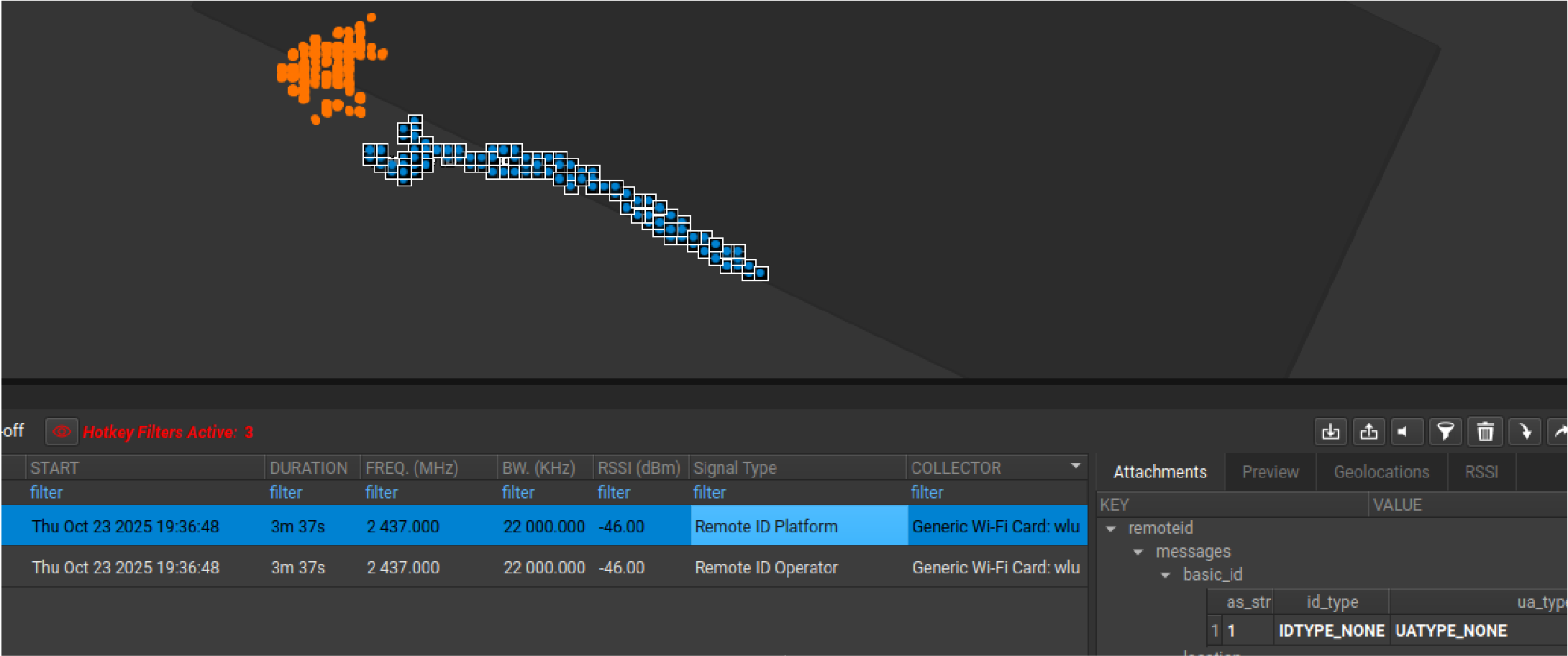Collapse the remoteid tree node
The image size is (1568, 656).
(x=1111, y=529)
